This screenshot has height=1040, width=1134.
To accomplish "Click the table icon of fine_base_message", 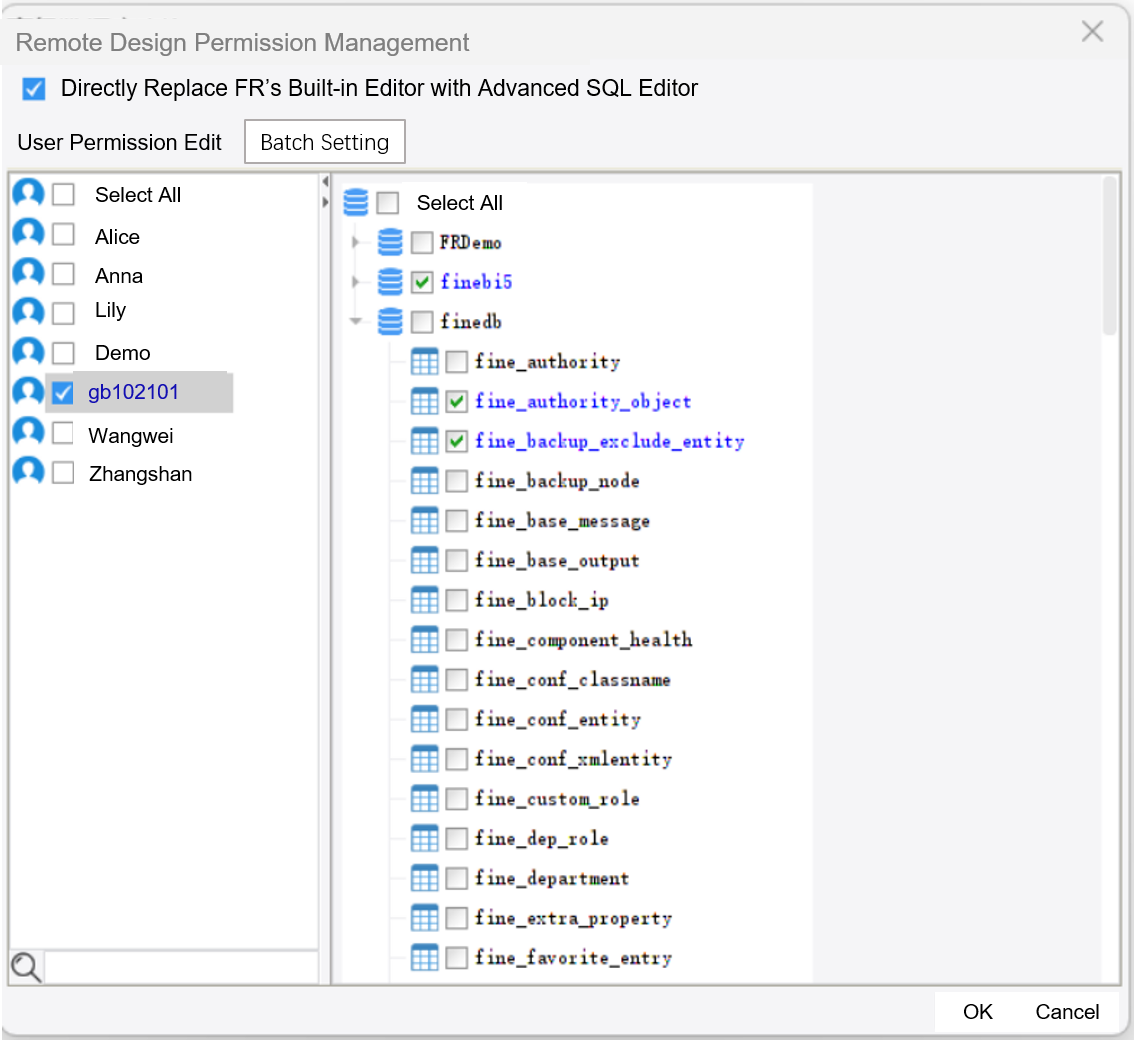I will pos(425,520).
